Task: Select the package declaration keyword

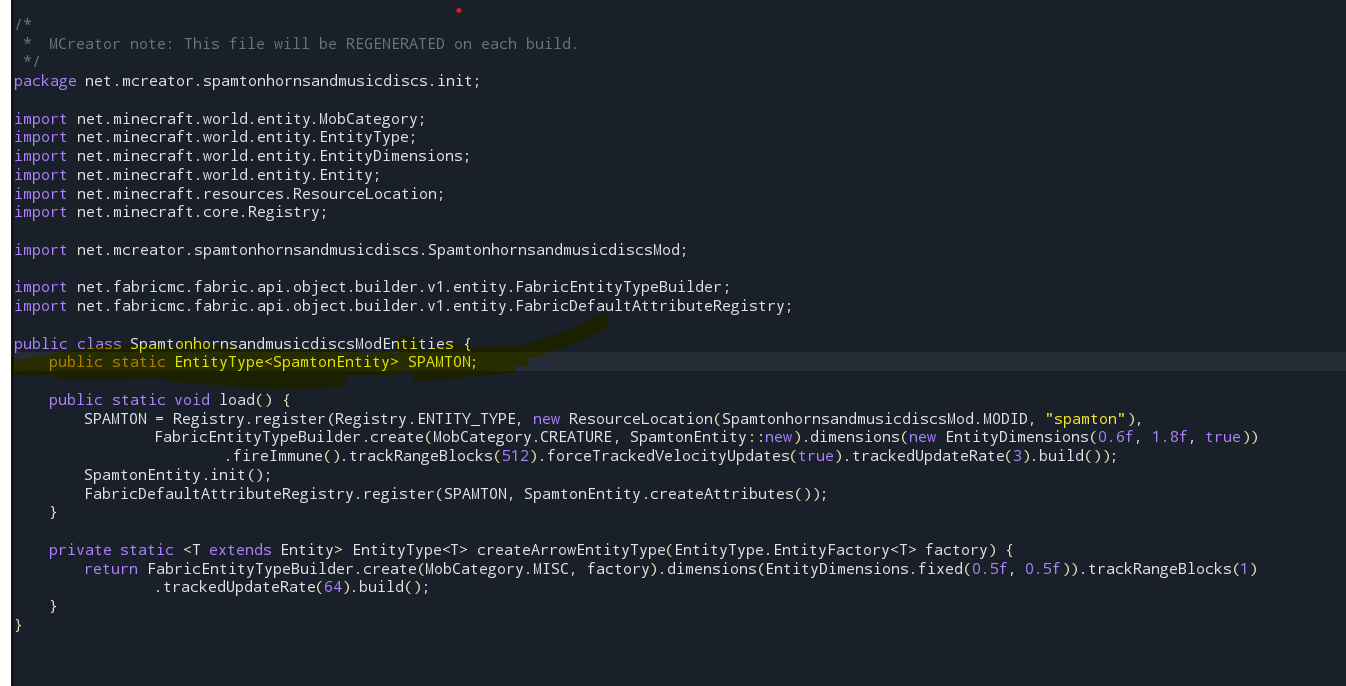Action: pyautogui.click(x=45, y=81)
